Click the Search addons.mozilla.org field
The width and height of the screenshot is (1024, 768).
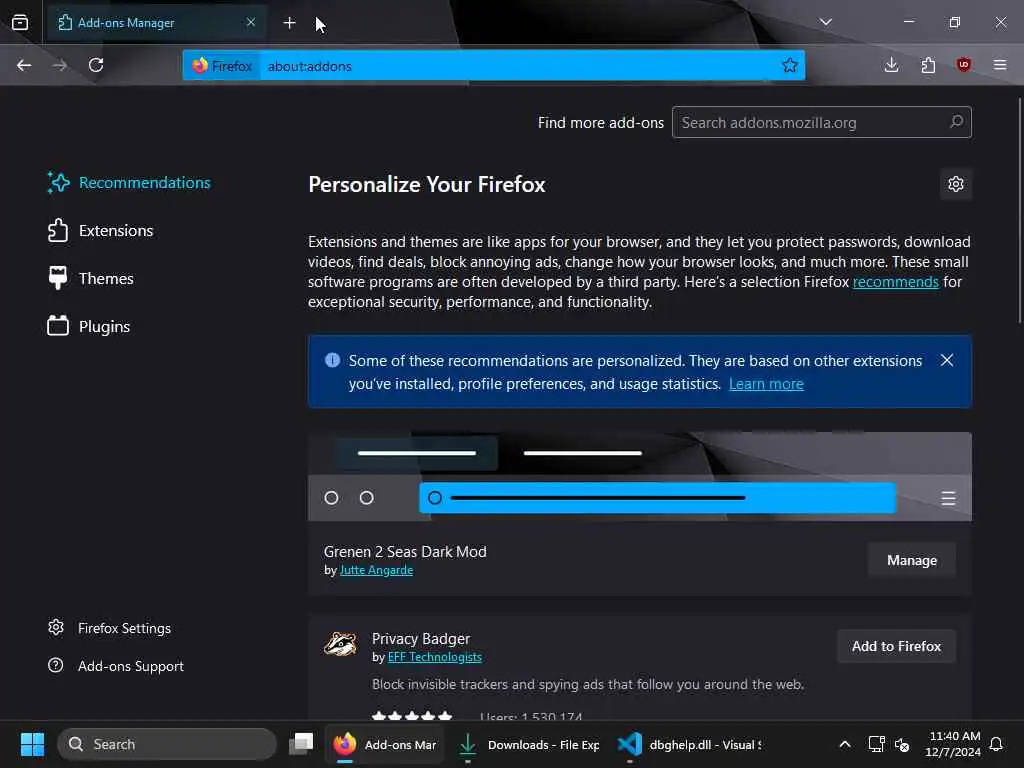[x=822, y=122]
